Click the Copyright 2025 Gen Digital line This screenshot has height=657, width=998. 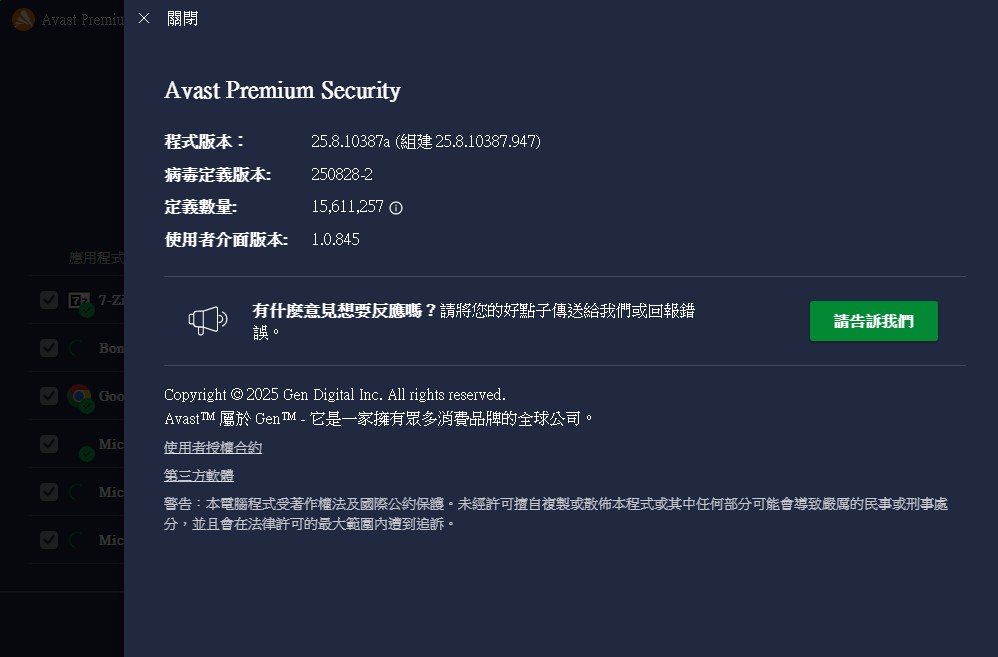(x=335, y=394)
